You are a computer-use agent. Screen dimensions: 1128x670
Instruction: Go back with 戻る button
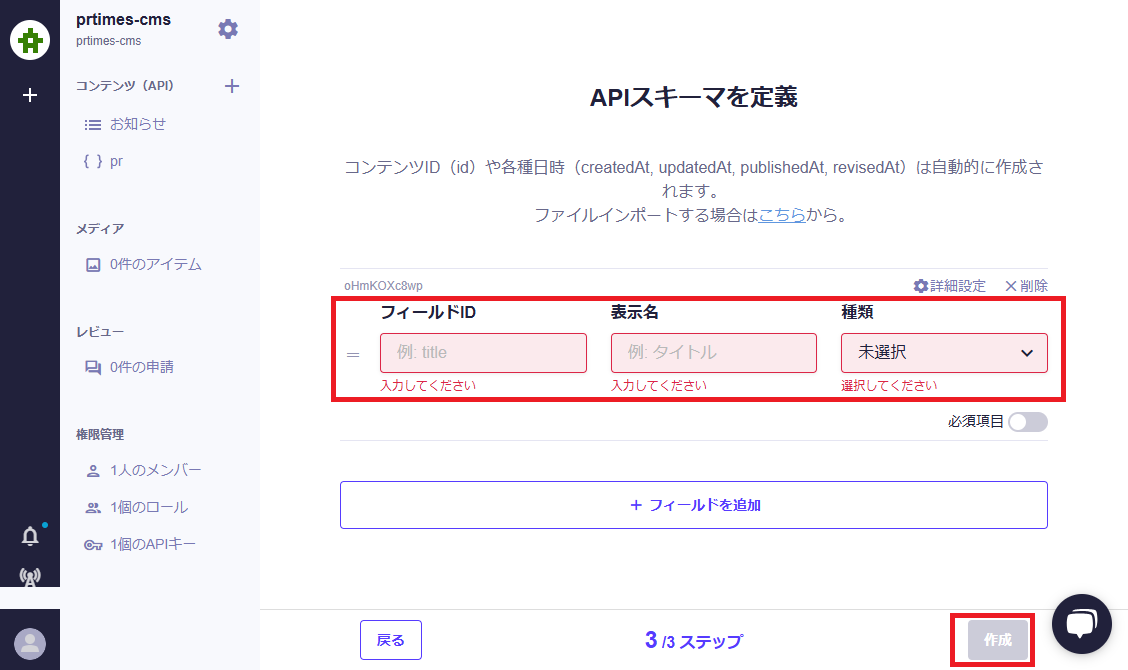click(x=391, y=640)
